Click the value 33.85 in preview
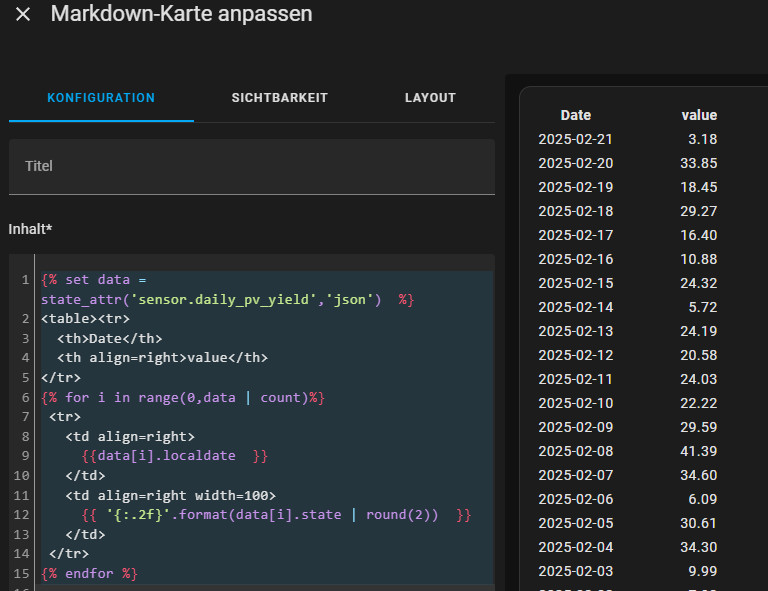 [699, 163]
